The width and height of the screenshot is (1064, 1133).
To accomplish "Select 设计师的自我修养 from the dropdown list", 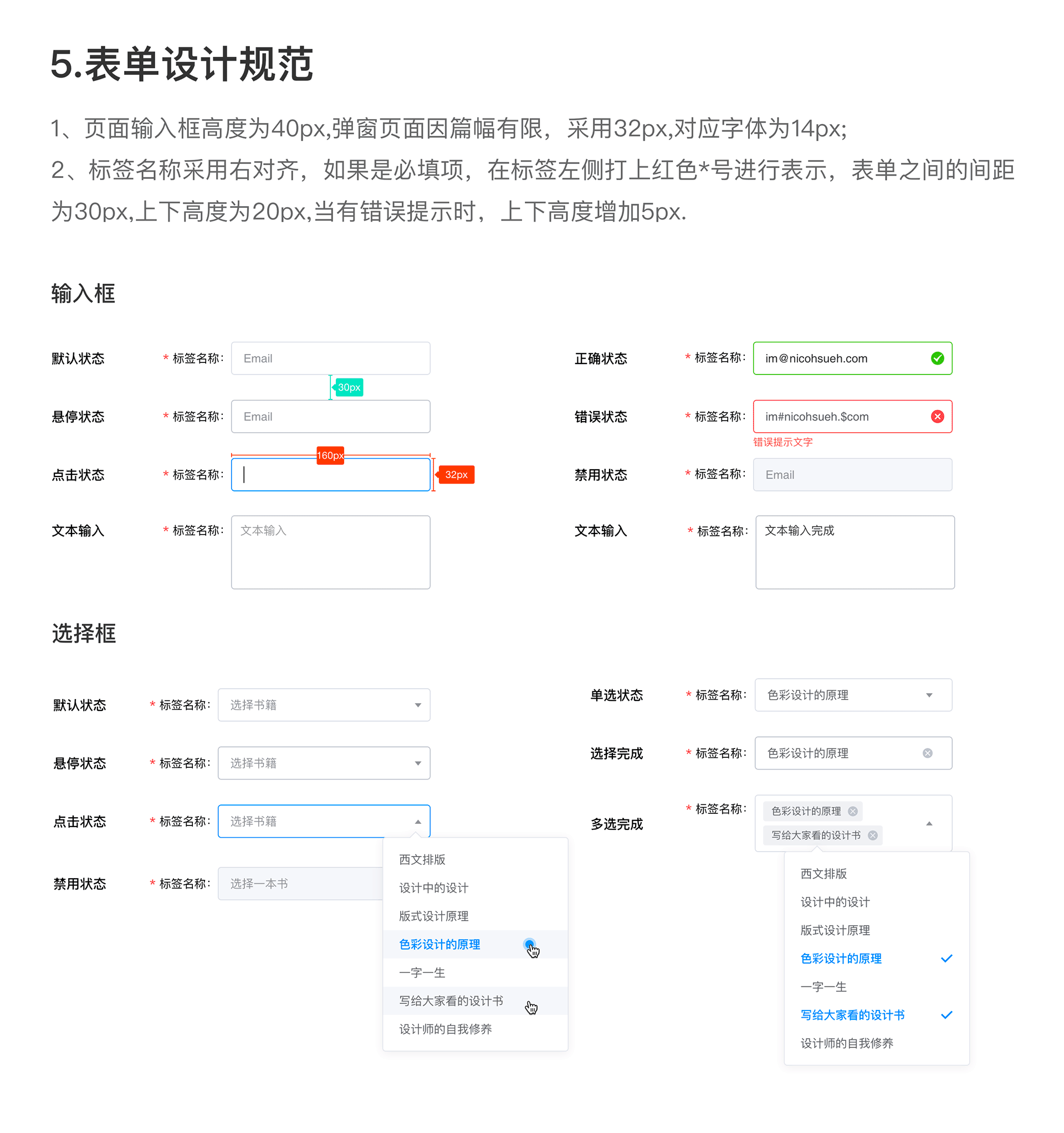I will [x=445, y=1029].
